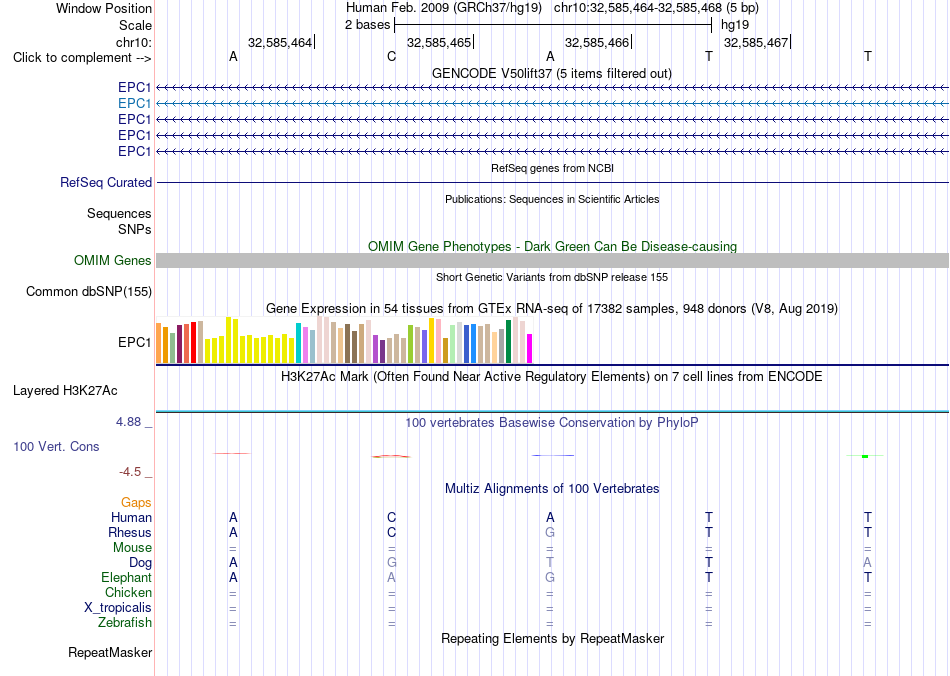This screenshot has width=950, height=676.
Task: Click 'Repeating Elements by RepeatMasker' title
Action: (552, 638)
